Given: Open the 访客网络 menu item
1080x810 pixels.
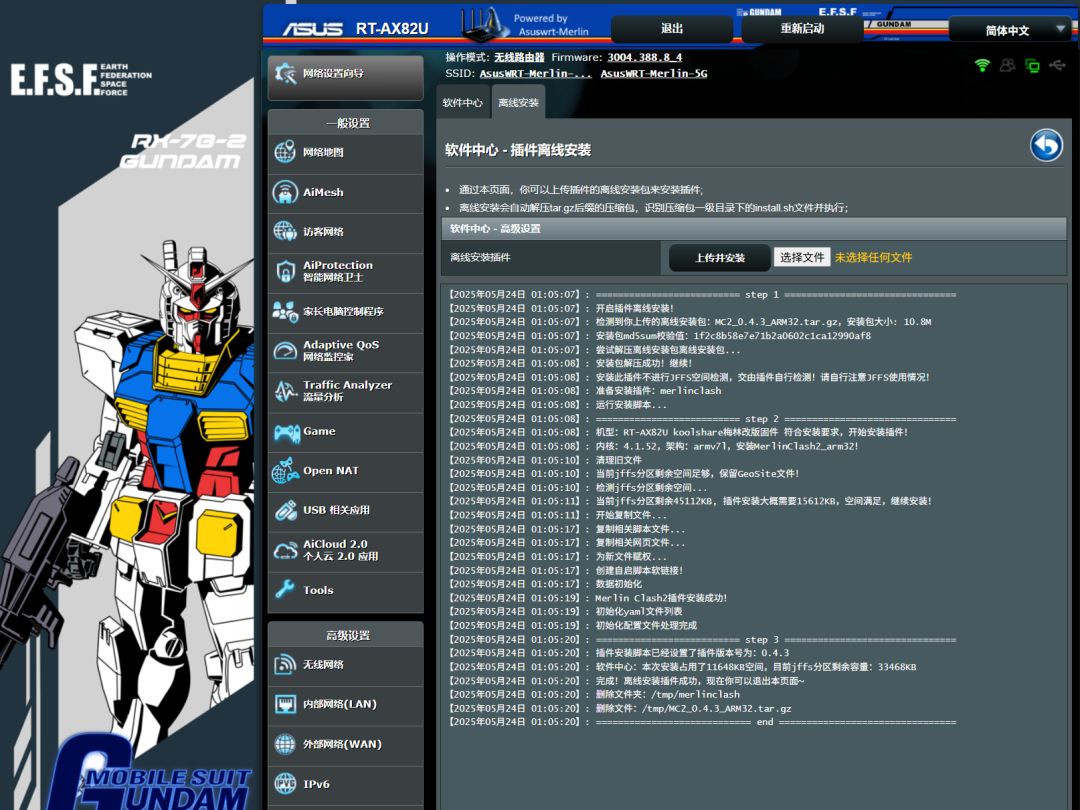Looking at the screenshot, I should pos(346,232).
